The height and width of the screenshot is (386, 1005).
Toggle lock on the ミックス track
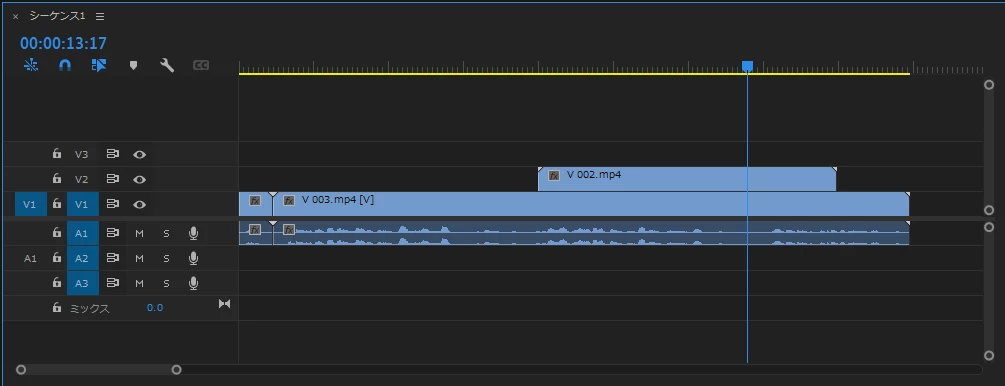tap(57, 308)
